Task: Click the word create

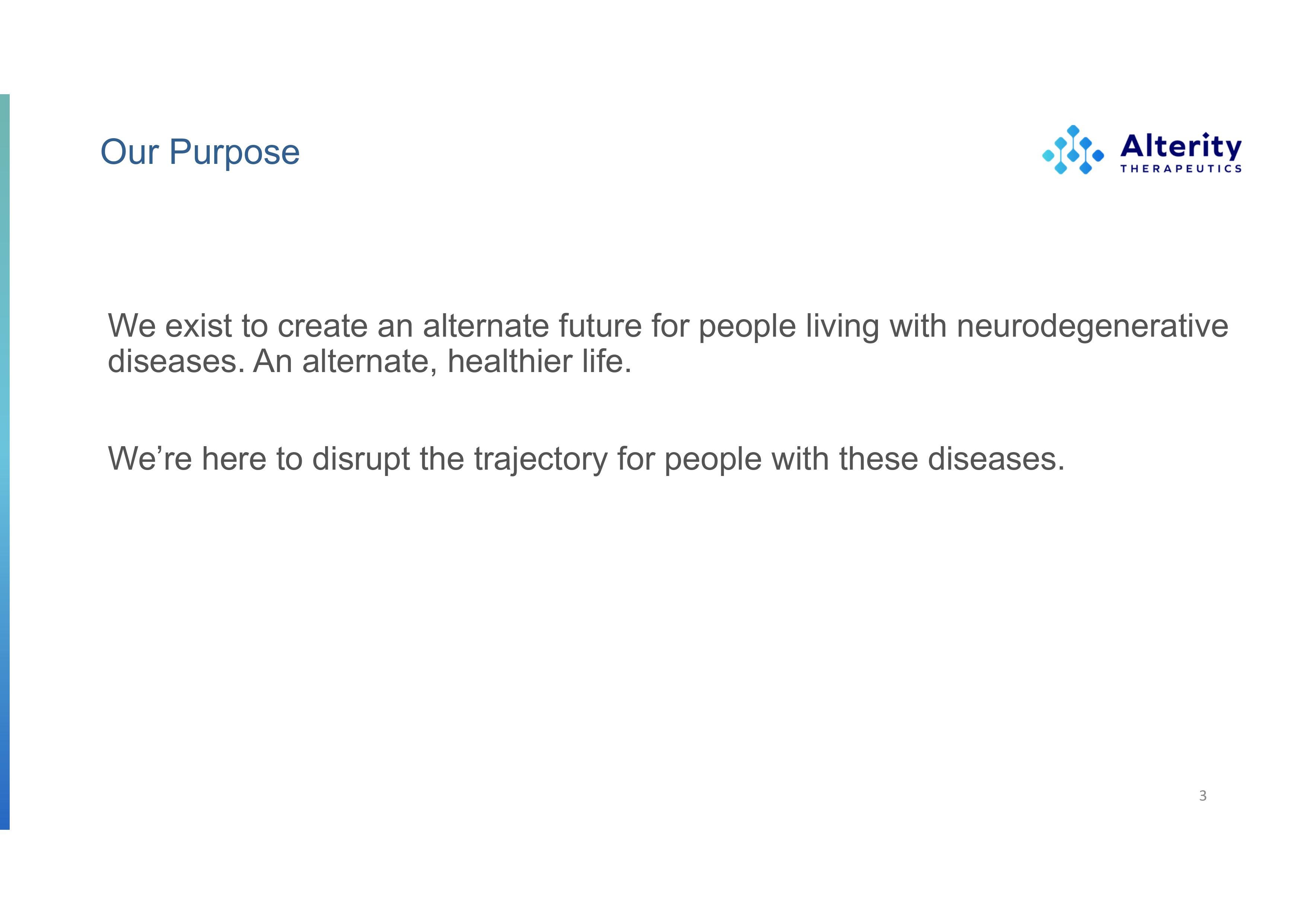Action: point(322,326)
